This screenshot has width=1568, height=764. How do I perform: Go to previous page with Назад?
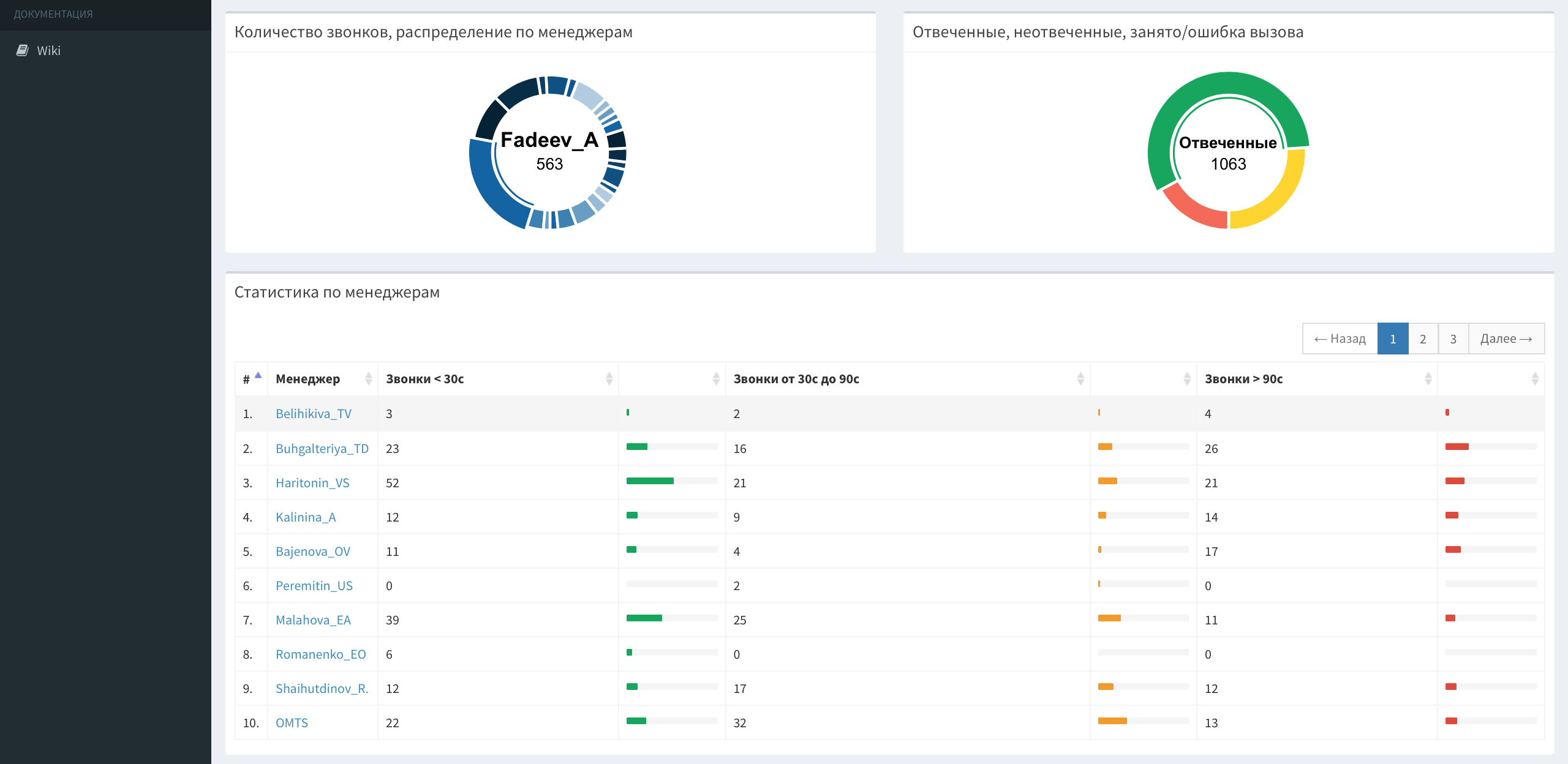point(1340,339)
